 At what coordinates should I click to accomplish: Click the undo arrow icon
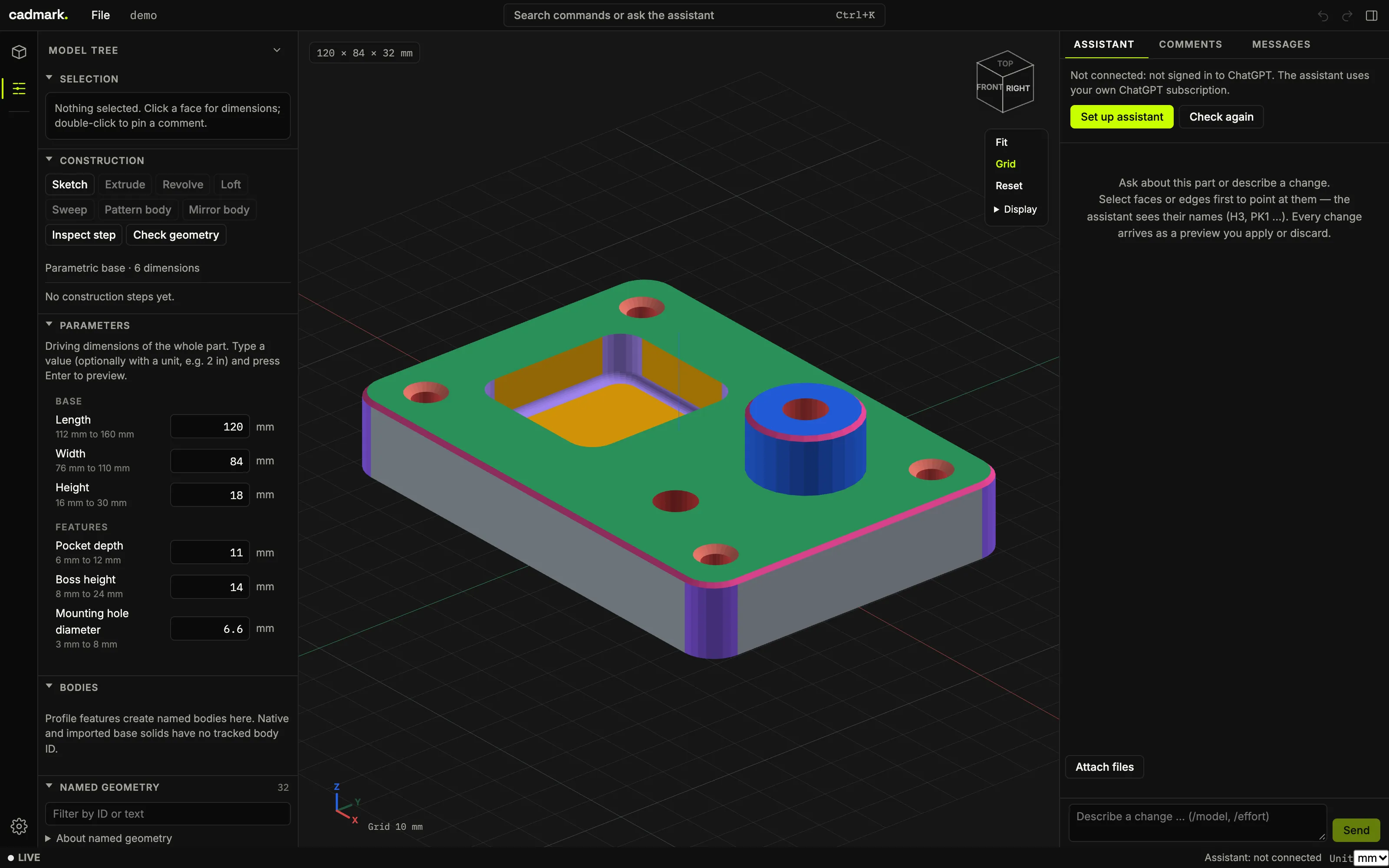[1323, 16]
